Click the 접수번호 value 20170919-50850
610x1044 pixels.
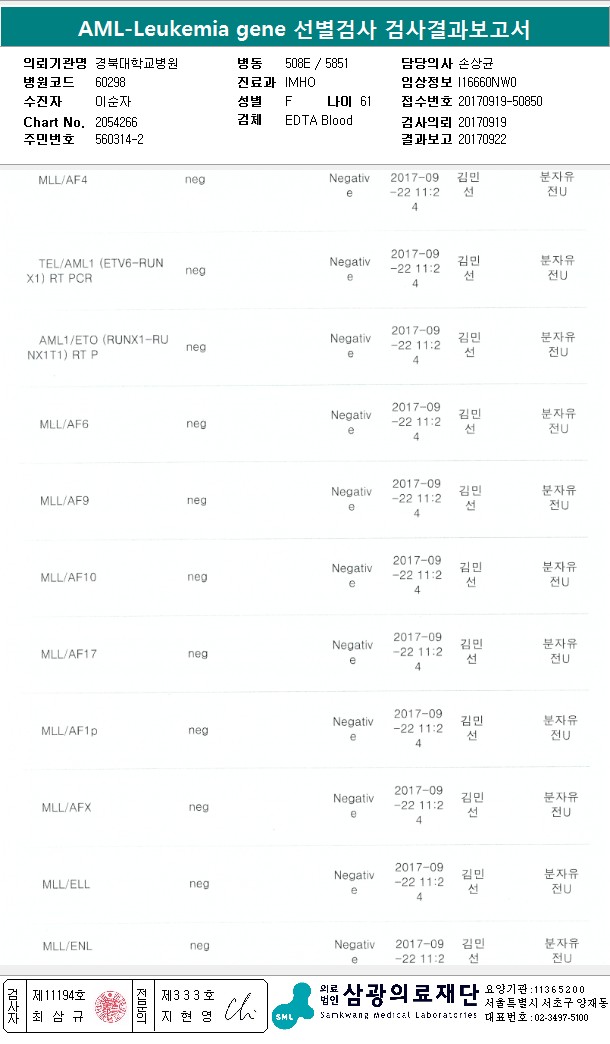click(500, 101)
